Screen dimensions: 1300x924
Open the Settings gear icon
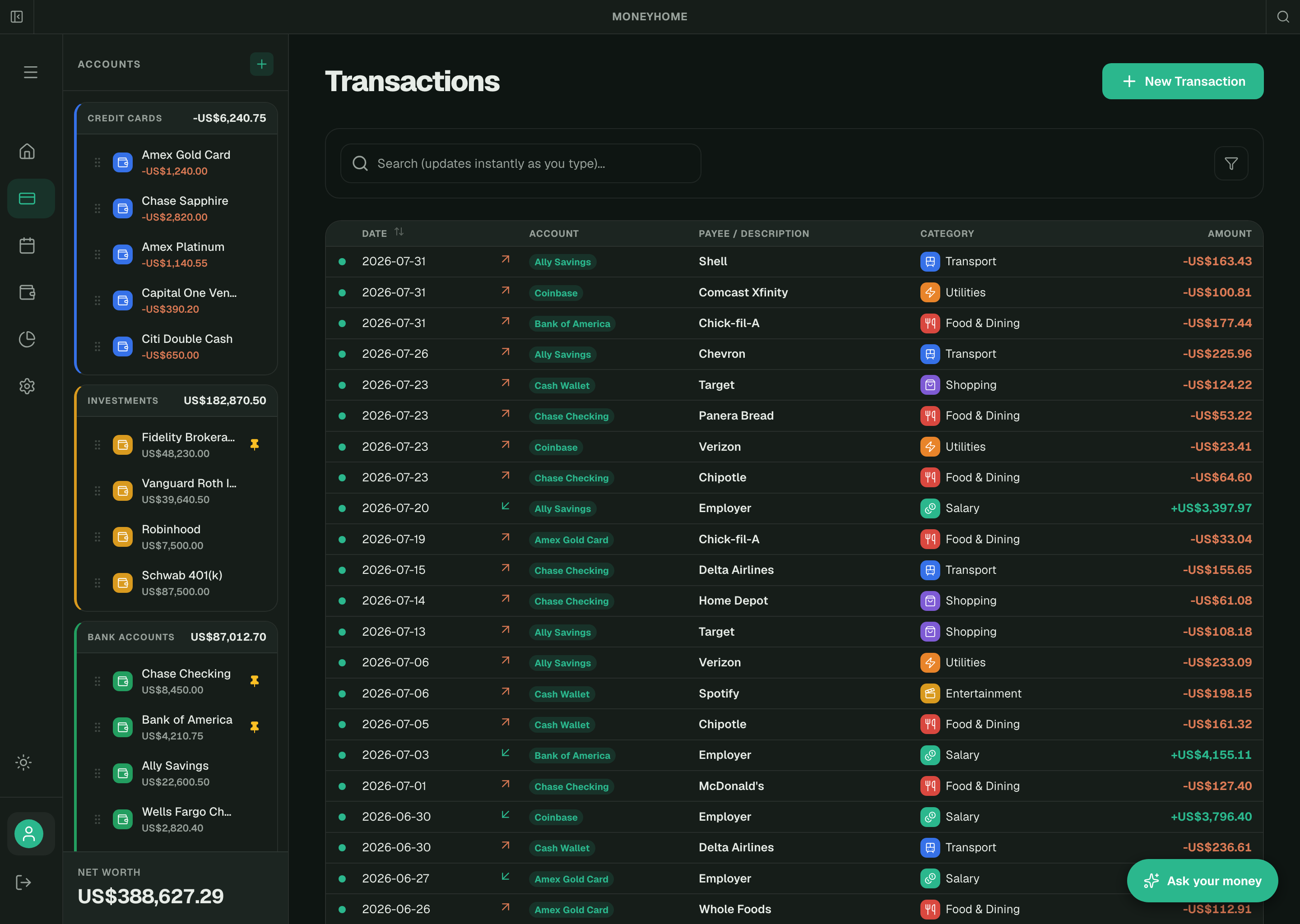[28, 386]
